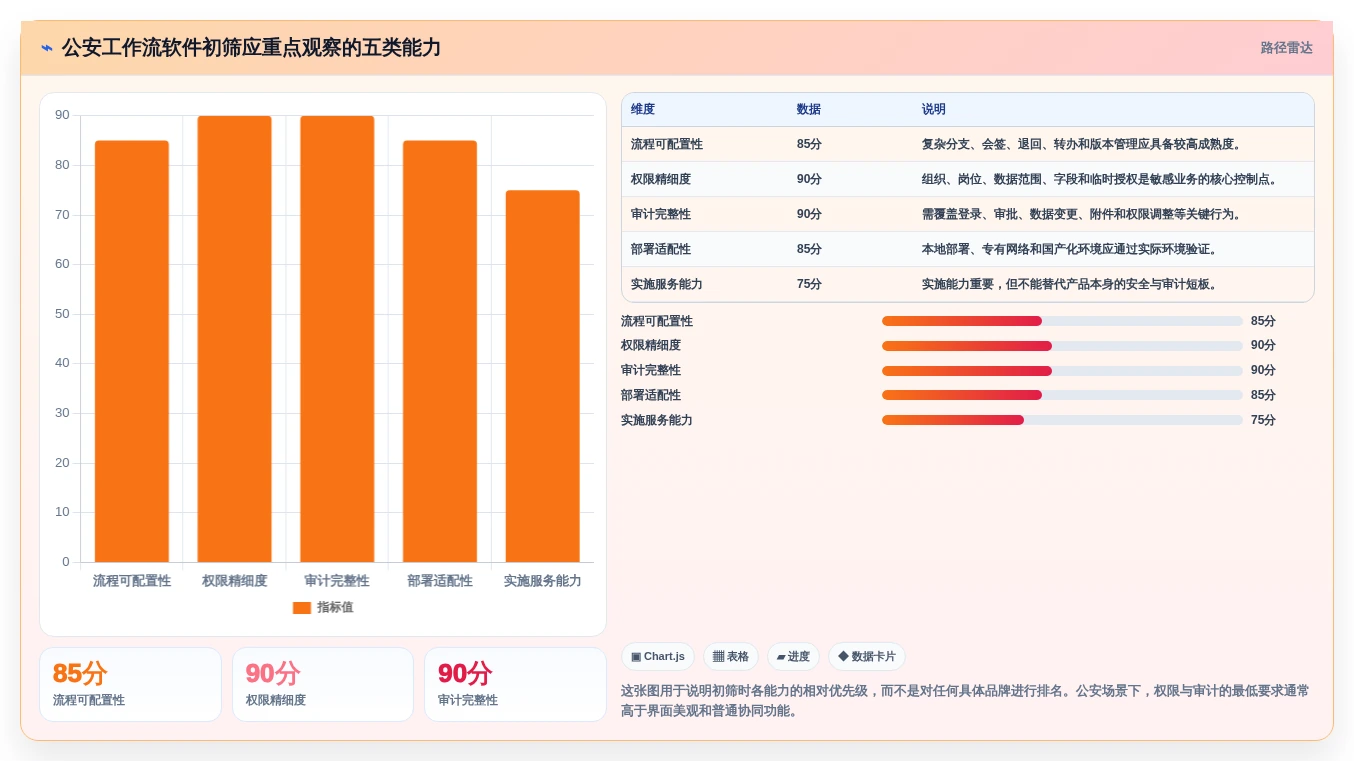Click the 说明 column header
1354x761 pixels.
933,110
